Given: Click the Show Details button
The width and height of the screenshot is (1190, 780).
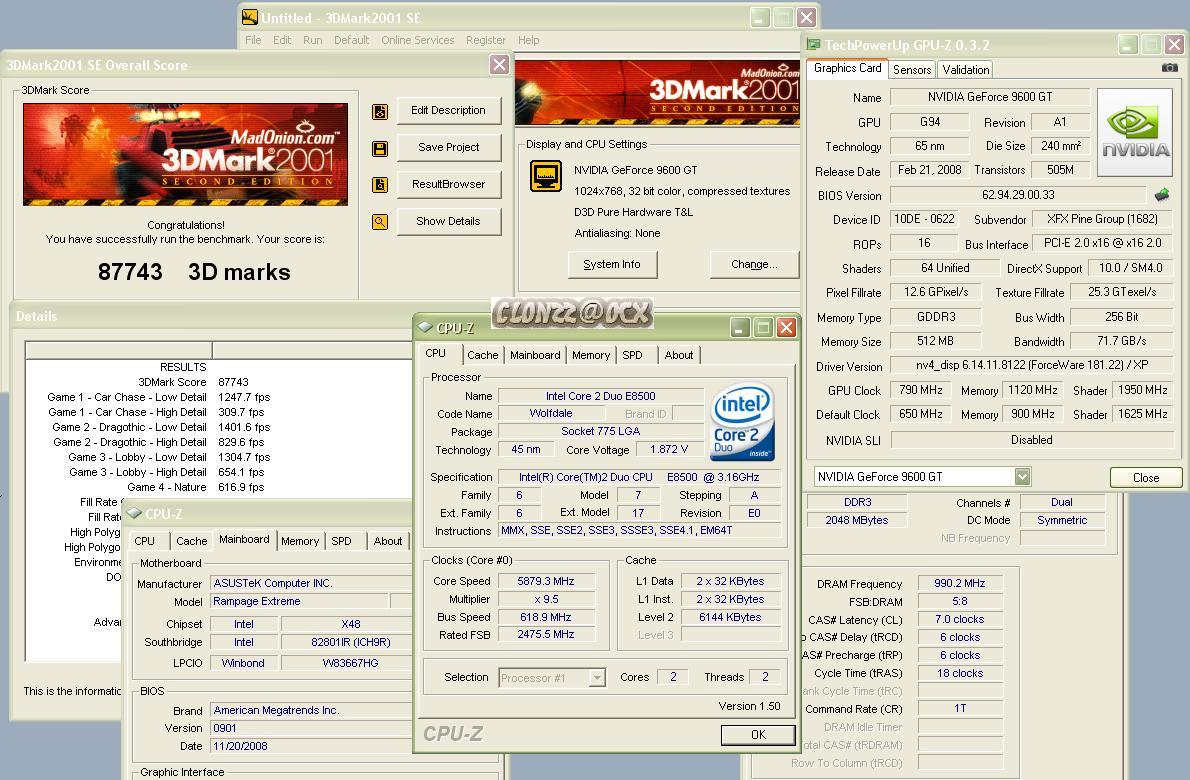Looking at the screenshot, I should pyautogui.click(x=449, y=222).
